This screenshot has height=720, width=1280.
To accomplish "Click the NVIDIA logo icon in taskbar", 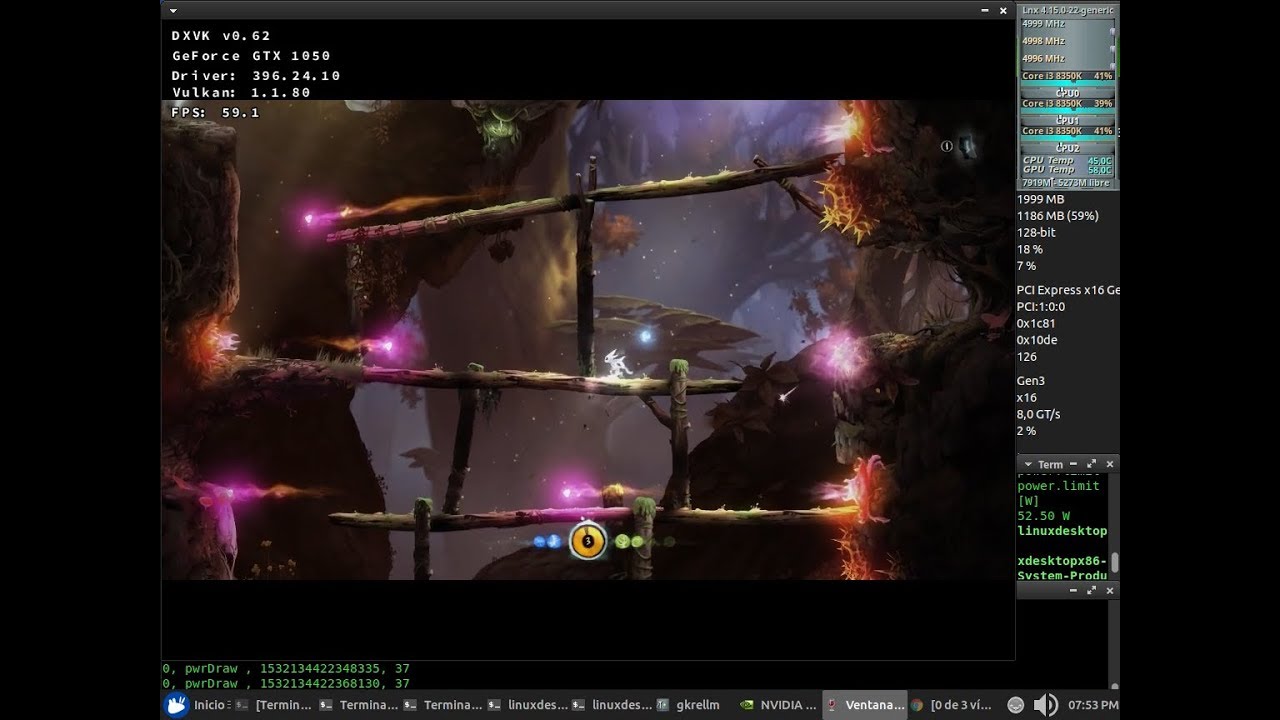I will pyautogui.click(x=746, y=705).
